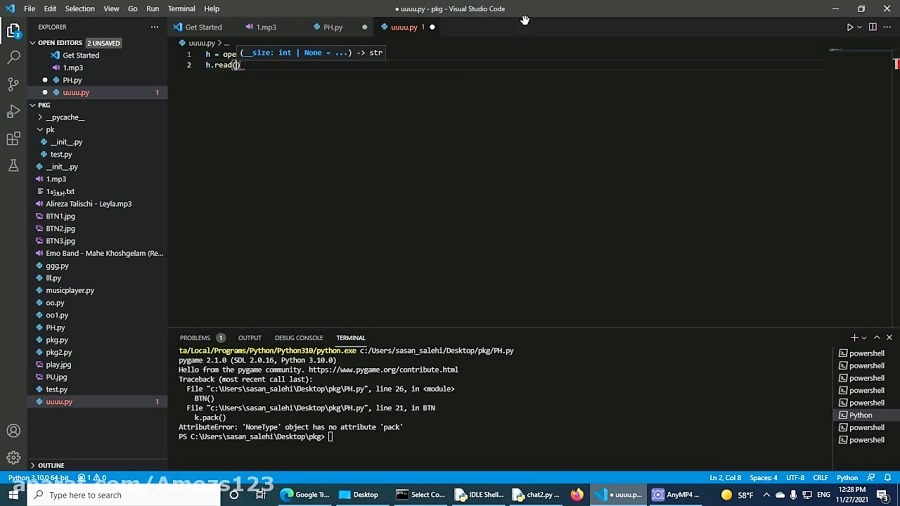Add a new terminal with plus icon
The height and width of the screenshot is (506, 900).
pyautogui.click(x=854, y=338)
